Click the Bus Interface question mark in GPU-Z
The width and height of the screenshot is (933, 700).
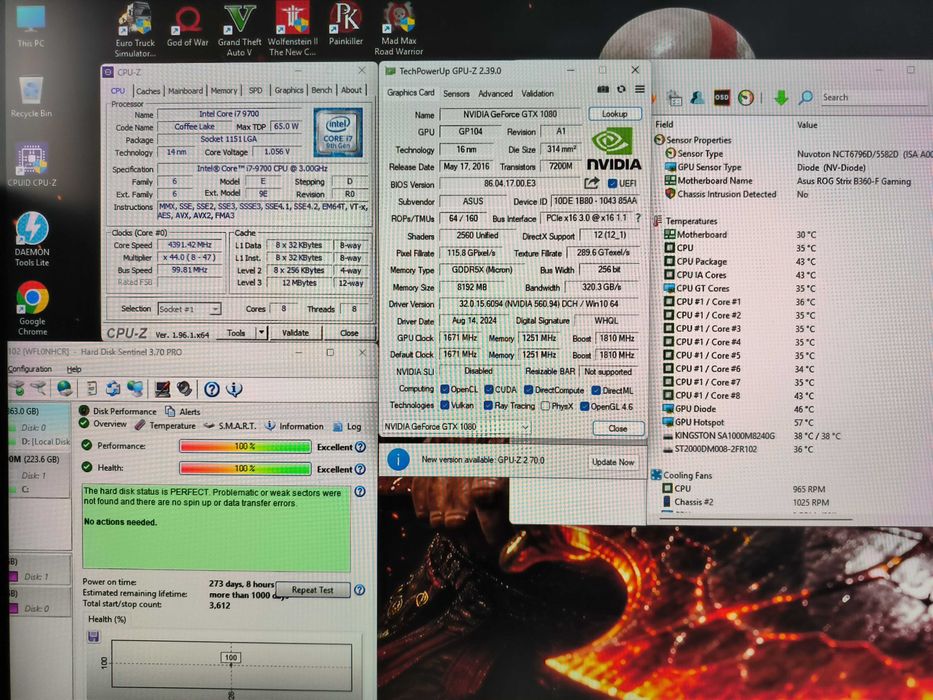(638, 218)
